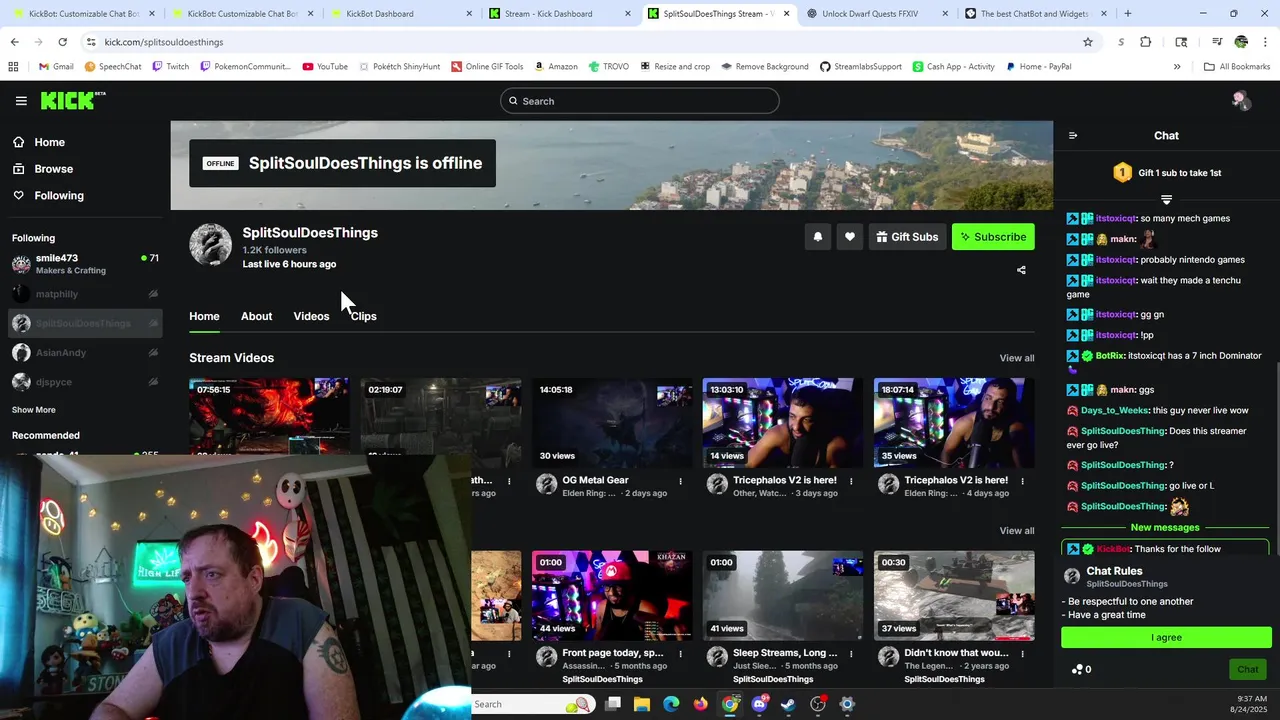Open the Didn't know that clip thumbnail
This screenshot has width=1280, height=720.
[954, 596]
